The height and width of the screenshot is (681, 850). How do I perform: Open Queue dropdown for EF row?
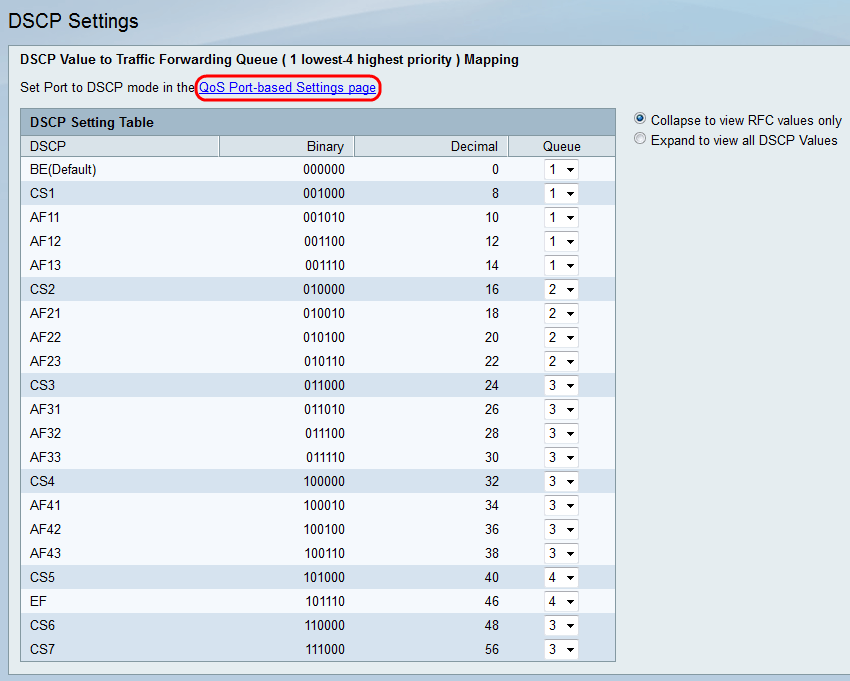(561, 601)
